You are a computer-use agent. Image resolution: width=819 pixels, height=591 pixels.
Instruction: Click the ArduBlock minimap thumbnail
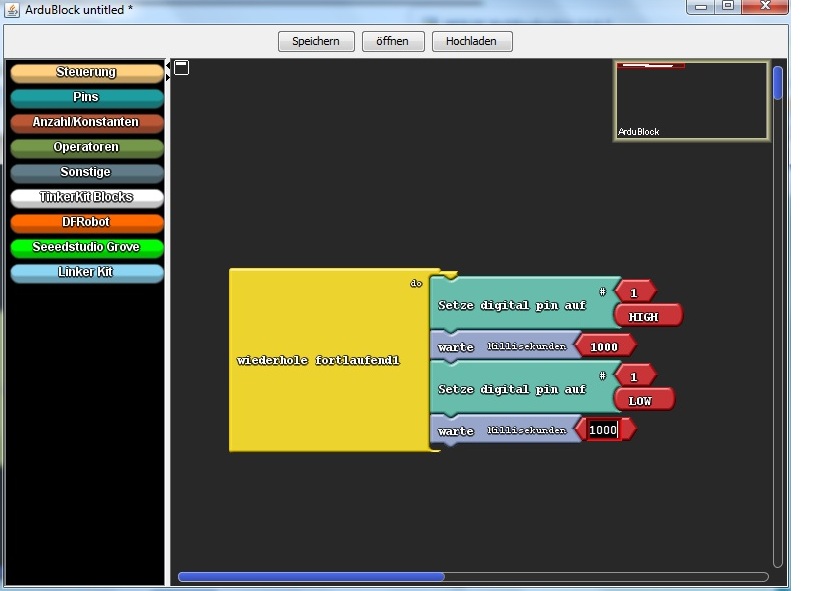(691, 100)
